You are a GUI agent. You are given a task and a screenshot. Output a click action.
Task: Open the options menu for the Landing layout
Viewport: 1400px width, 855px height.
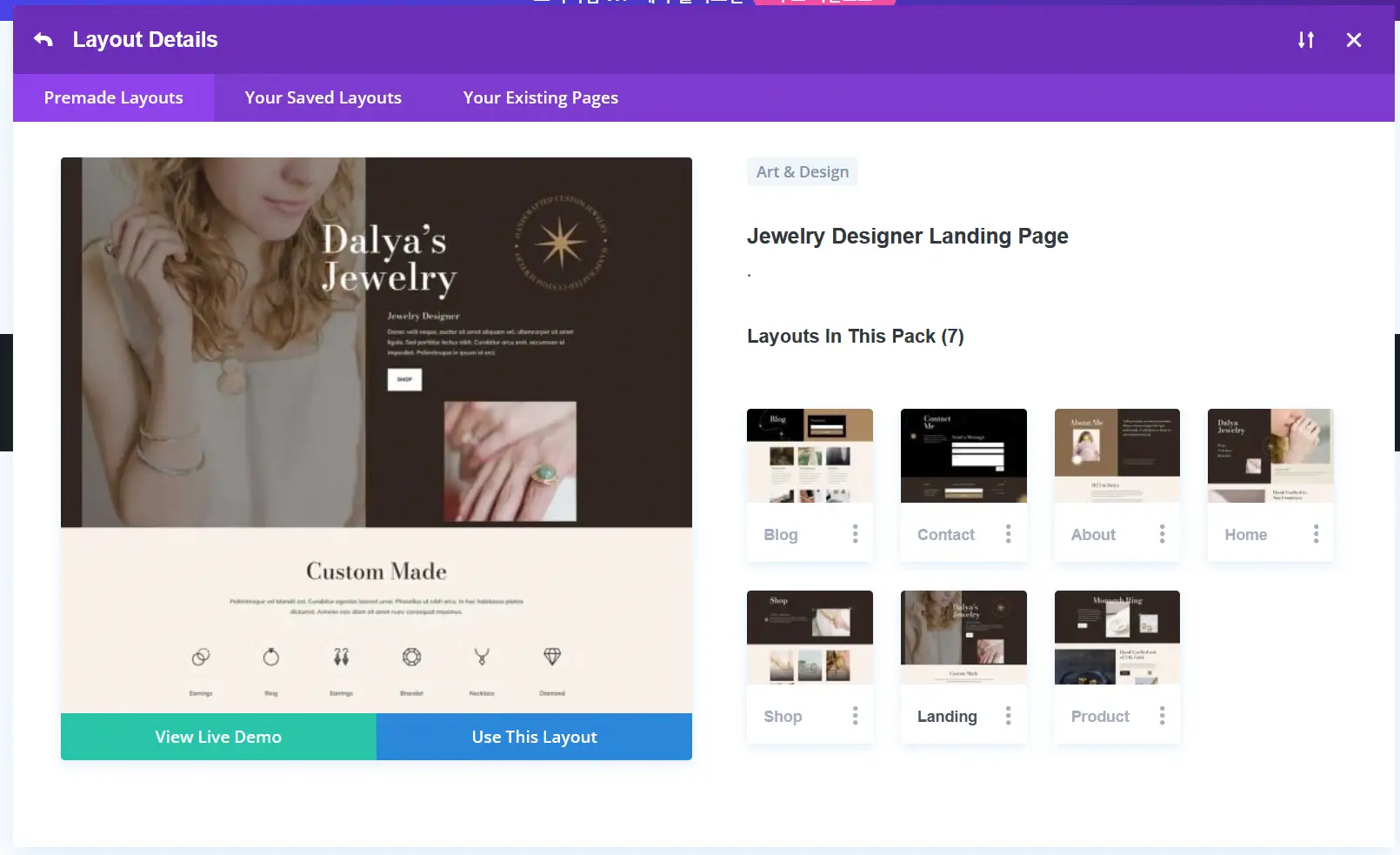tap(1009, 716)
